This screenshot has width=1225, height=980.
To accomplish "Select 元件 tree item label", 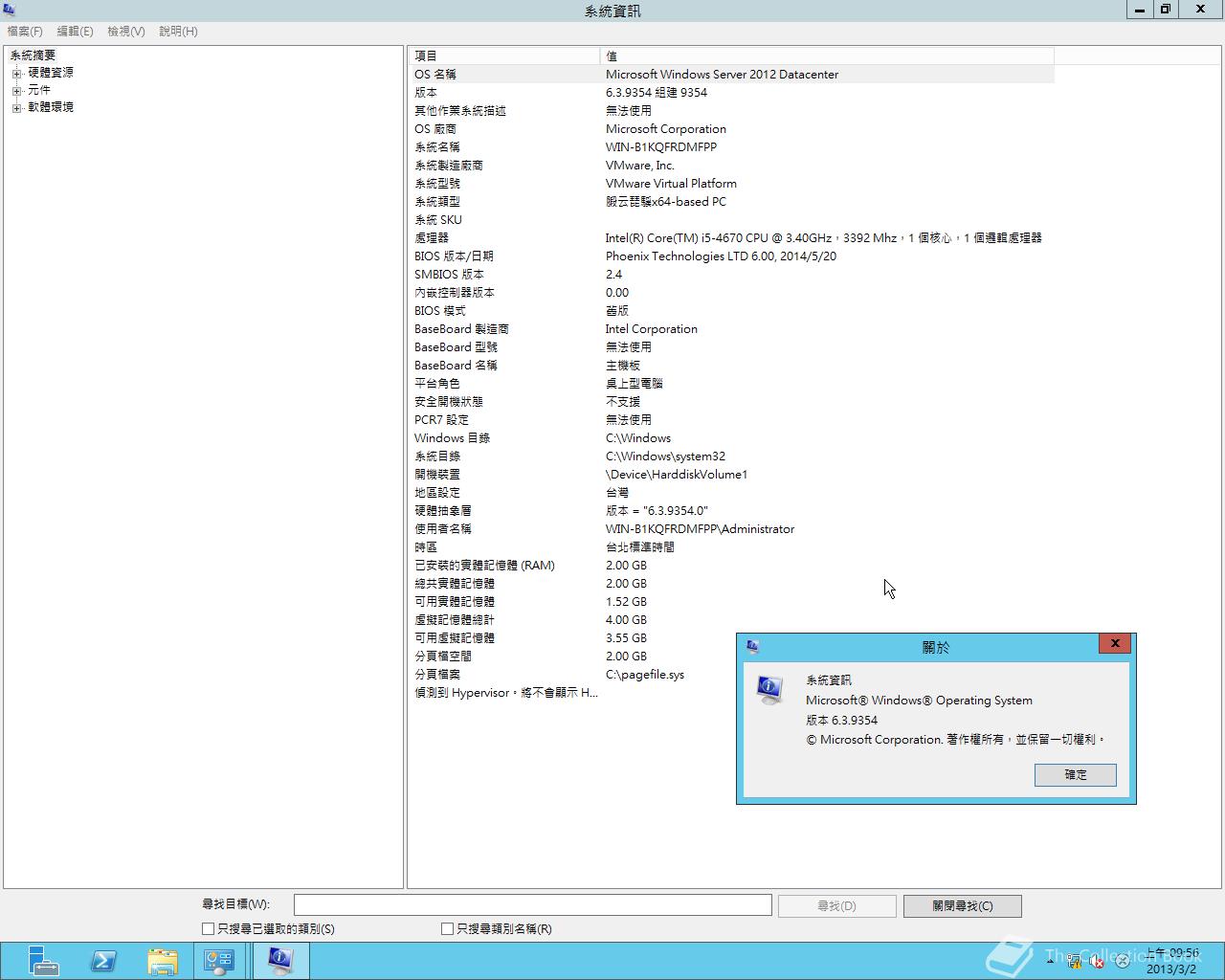I will coord(39,90).
